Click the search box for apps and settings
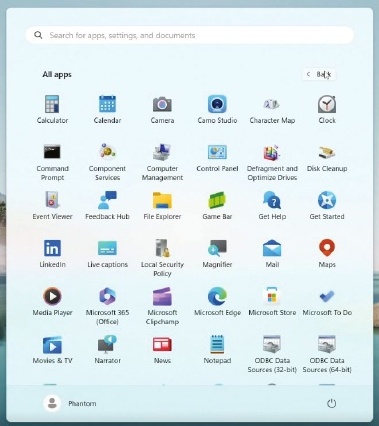379x426 pixels. (x=189, y=35)
